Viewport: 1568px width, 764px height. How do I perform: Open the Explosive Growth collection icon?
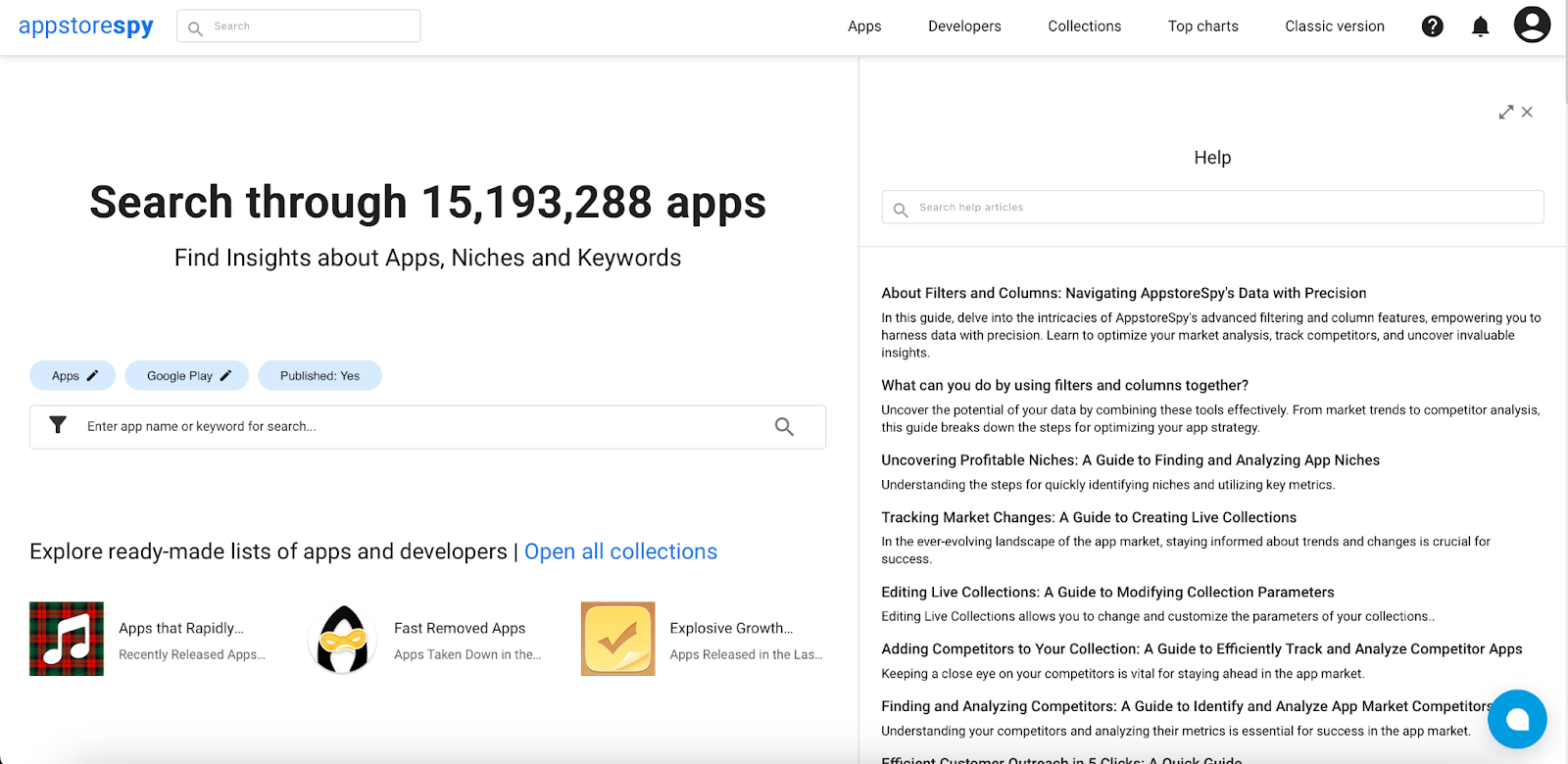618,639
